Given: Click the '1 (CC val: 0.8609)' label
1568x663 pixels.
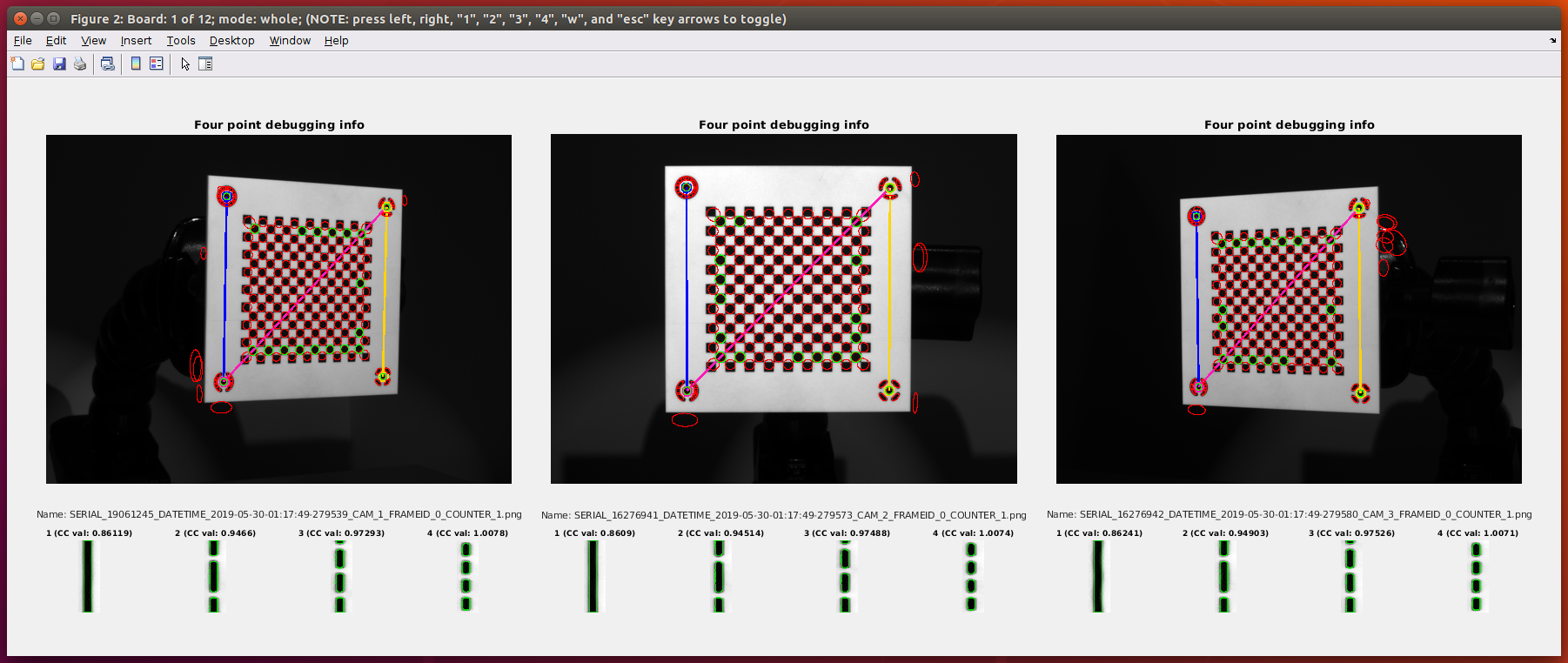Looking at the screenshot, I should pyautogui.click(x=594, y=532).
